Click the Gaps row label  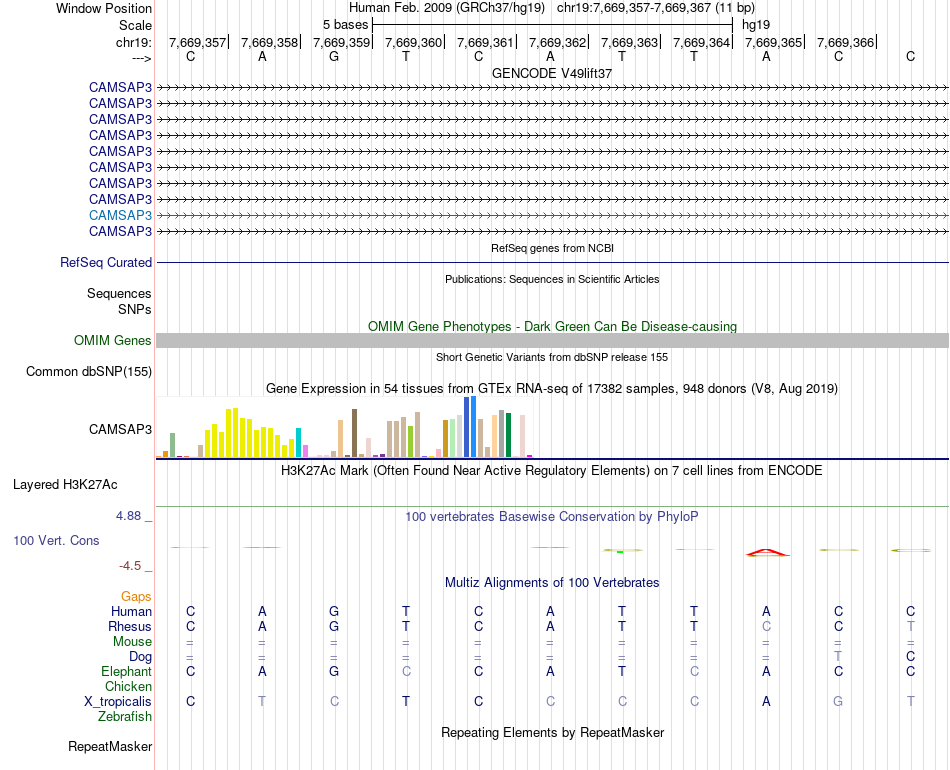[x=136, y=597]
